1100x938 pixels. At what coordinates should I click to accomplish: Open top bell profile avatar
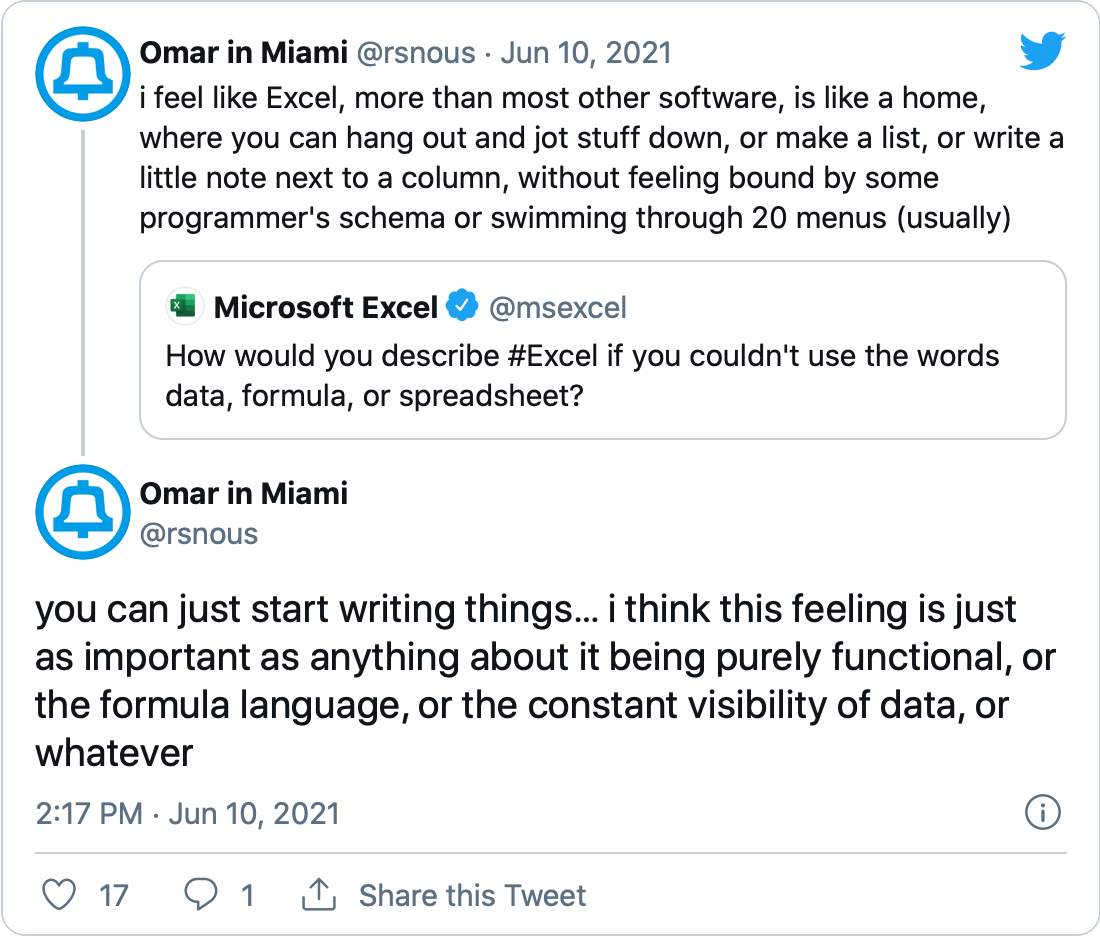pyautogui.click(x=83, y=74)
